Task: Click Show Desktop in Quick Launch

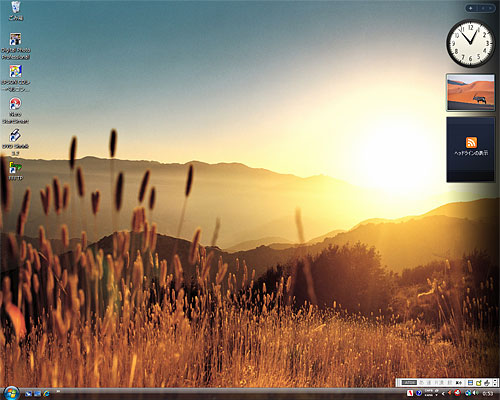Action: [x=28, y=394]
